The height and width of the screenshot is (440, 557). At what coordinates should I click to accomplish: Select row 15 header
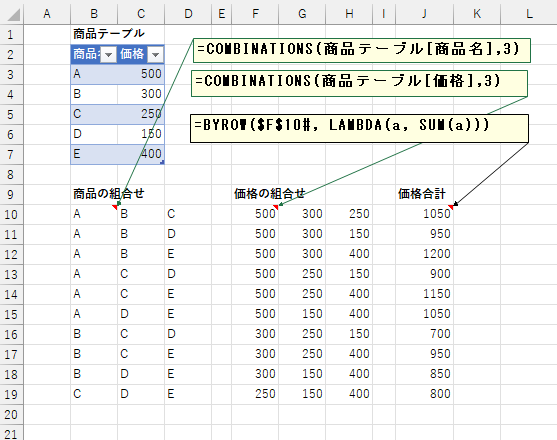[11, 314]
